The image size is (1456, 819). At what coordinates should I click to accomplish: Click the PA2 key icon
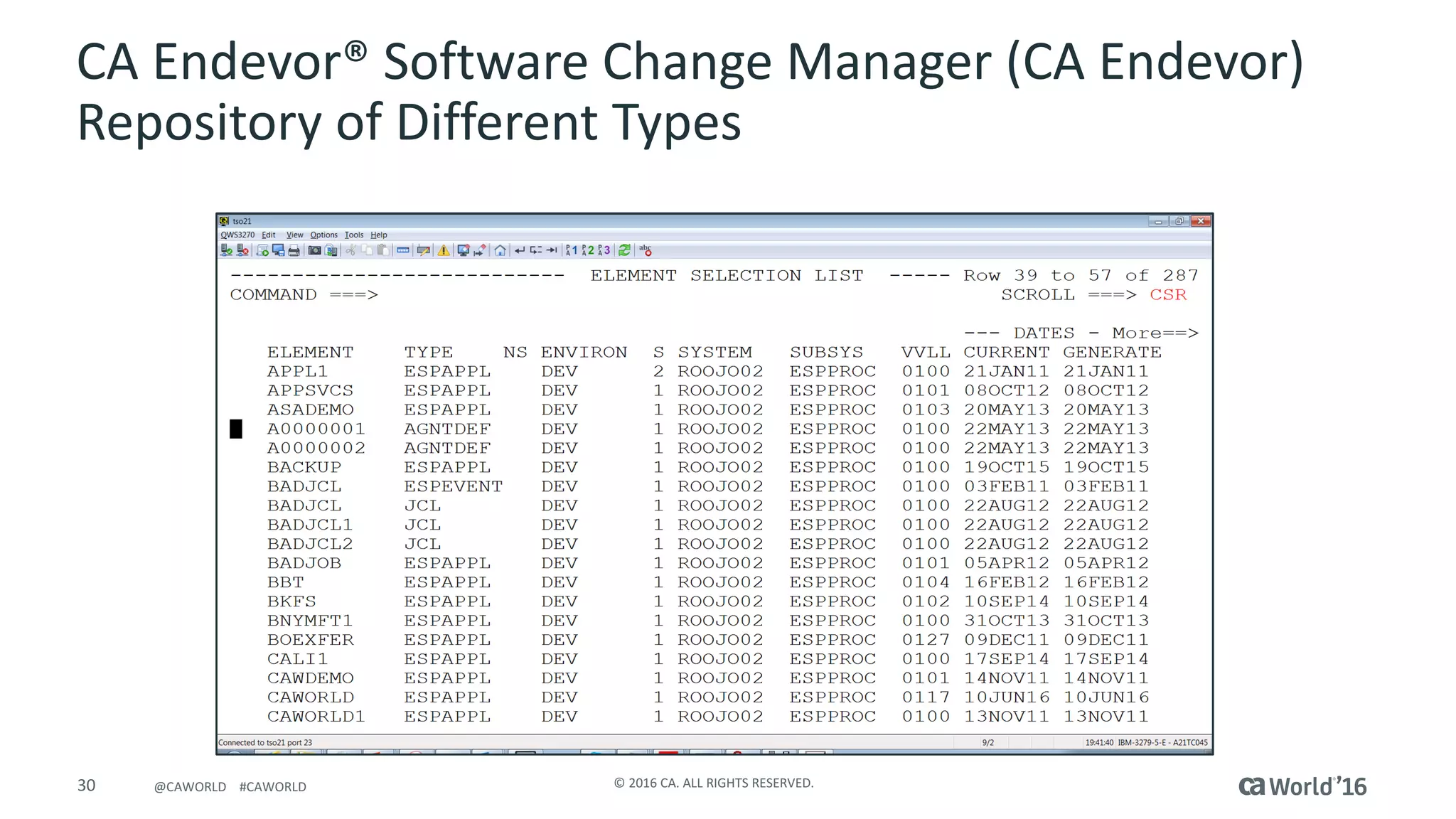point(588,250)
